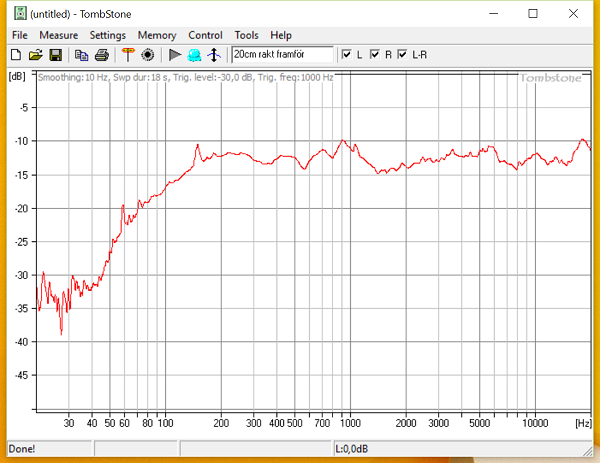The width and height of the screenshot is (600, 463).
Task: Start measurement with the play arrow icon
Action: 174,54
